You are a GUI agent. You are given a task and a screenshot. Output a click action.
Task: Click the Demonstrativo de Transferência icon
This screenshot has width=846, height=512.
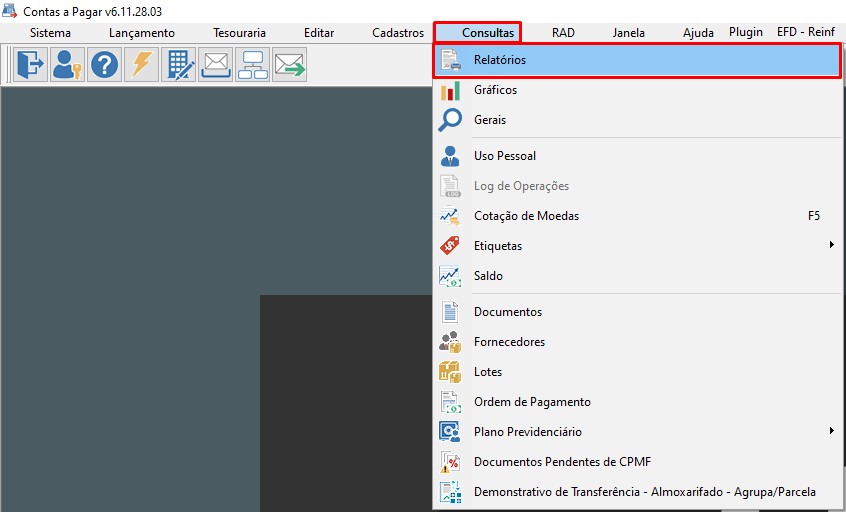(450, 492)
